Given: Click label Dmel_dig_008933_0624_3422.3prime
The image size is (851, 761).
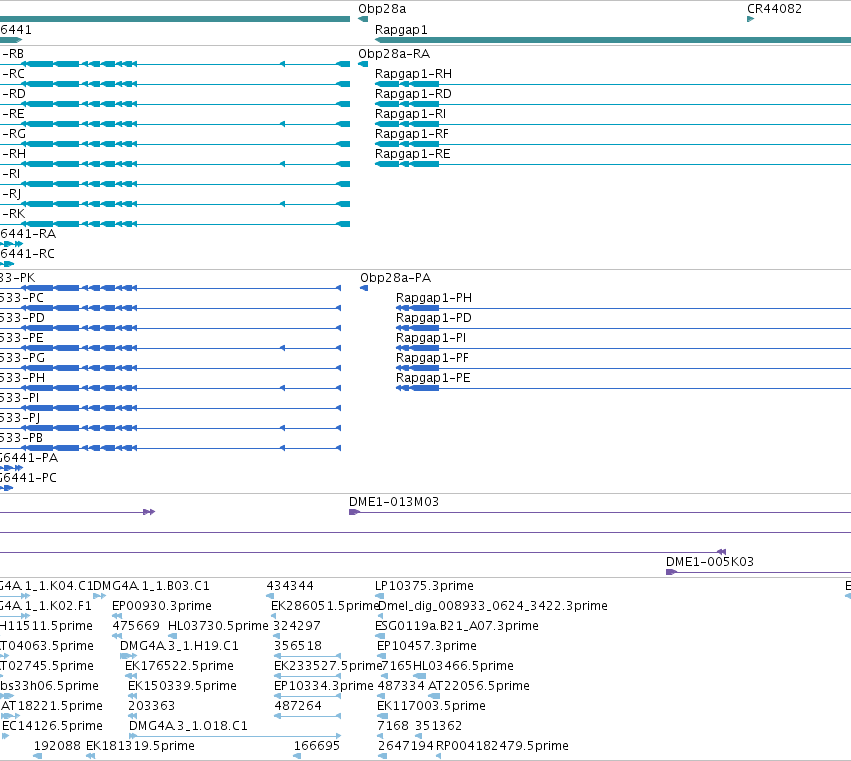Looking at the screenshot, I should 493,606.
